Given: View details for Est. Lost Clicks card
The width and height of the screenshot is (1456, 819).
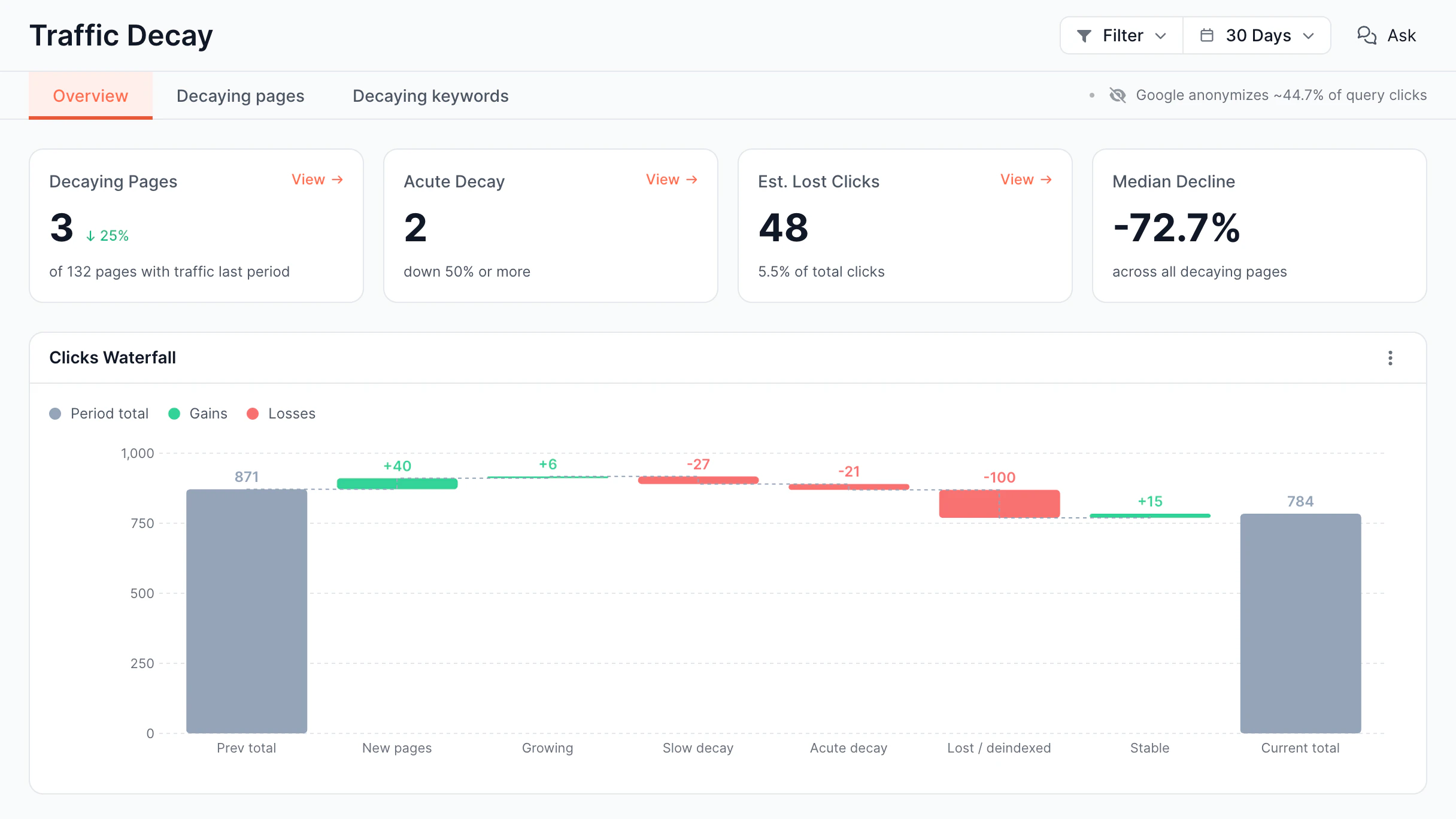Looking at the screenshot, I should click(1026, 180).
